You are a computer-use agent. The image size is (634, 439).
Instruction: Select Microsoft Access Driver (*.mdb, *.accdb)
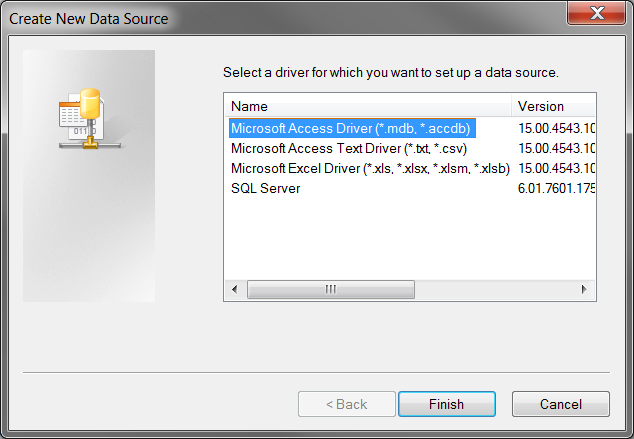350,129
